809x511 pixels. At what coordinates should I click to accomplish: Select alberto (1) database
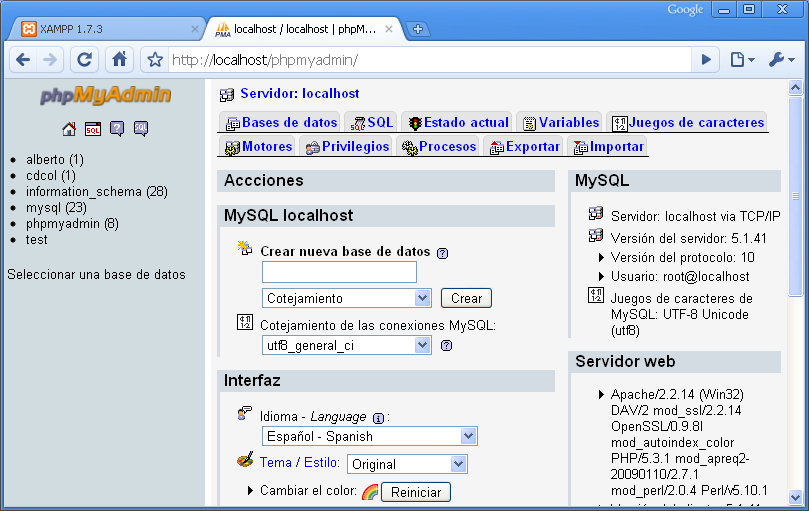[x=55, y=159]
